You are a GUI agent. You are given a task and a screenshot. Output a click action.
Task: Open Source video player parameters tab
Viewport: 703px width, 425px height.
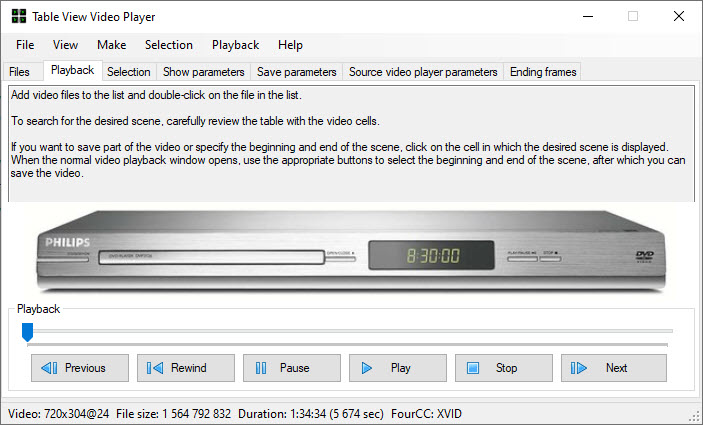423,72
